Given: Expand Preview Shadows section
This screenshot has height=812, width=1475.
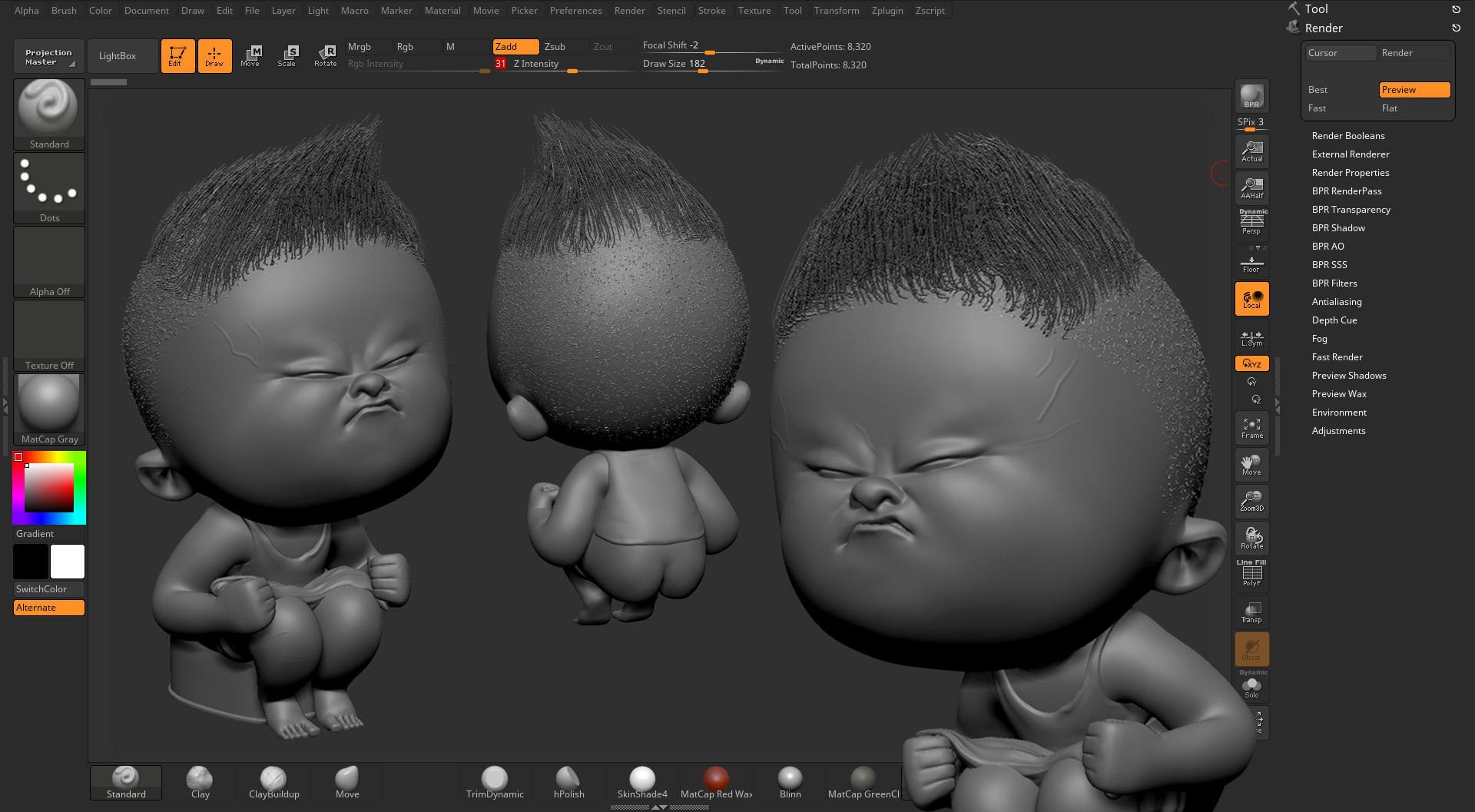Looking at the screenshot, I should click(1349, 376).
